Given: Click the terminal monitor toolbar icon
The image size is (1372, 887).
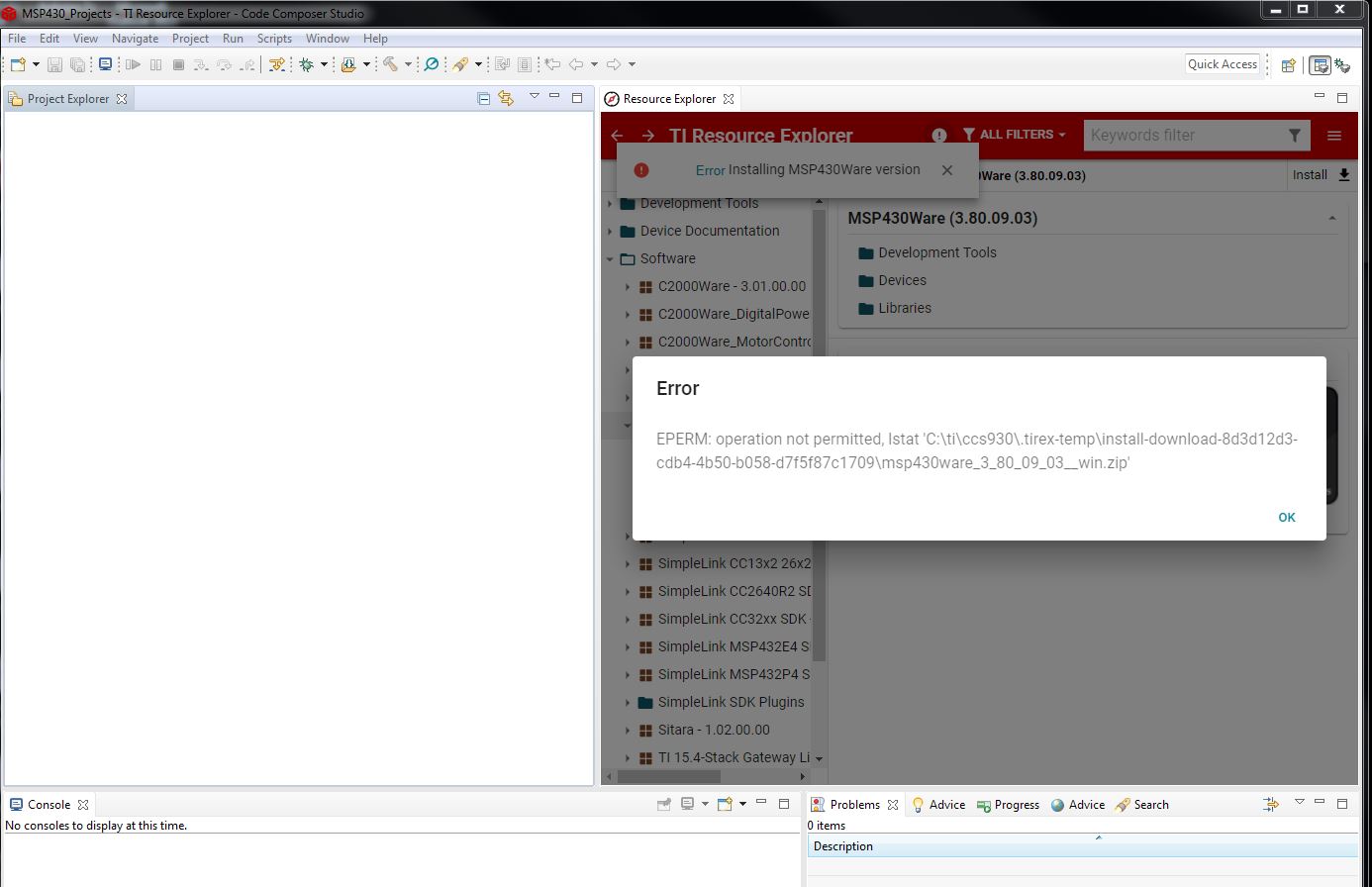Looking at the screenshot, I should pos(105,64).
